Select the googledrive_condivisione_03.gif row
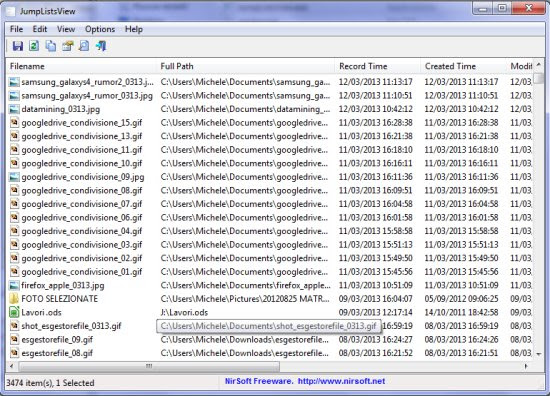The image size is (550, 396). coord(269,244)
